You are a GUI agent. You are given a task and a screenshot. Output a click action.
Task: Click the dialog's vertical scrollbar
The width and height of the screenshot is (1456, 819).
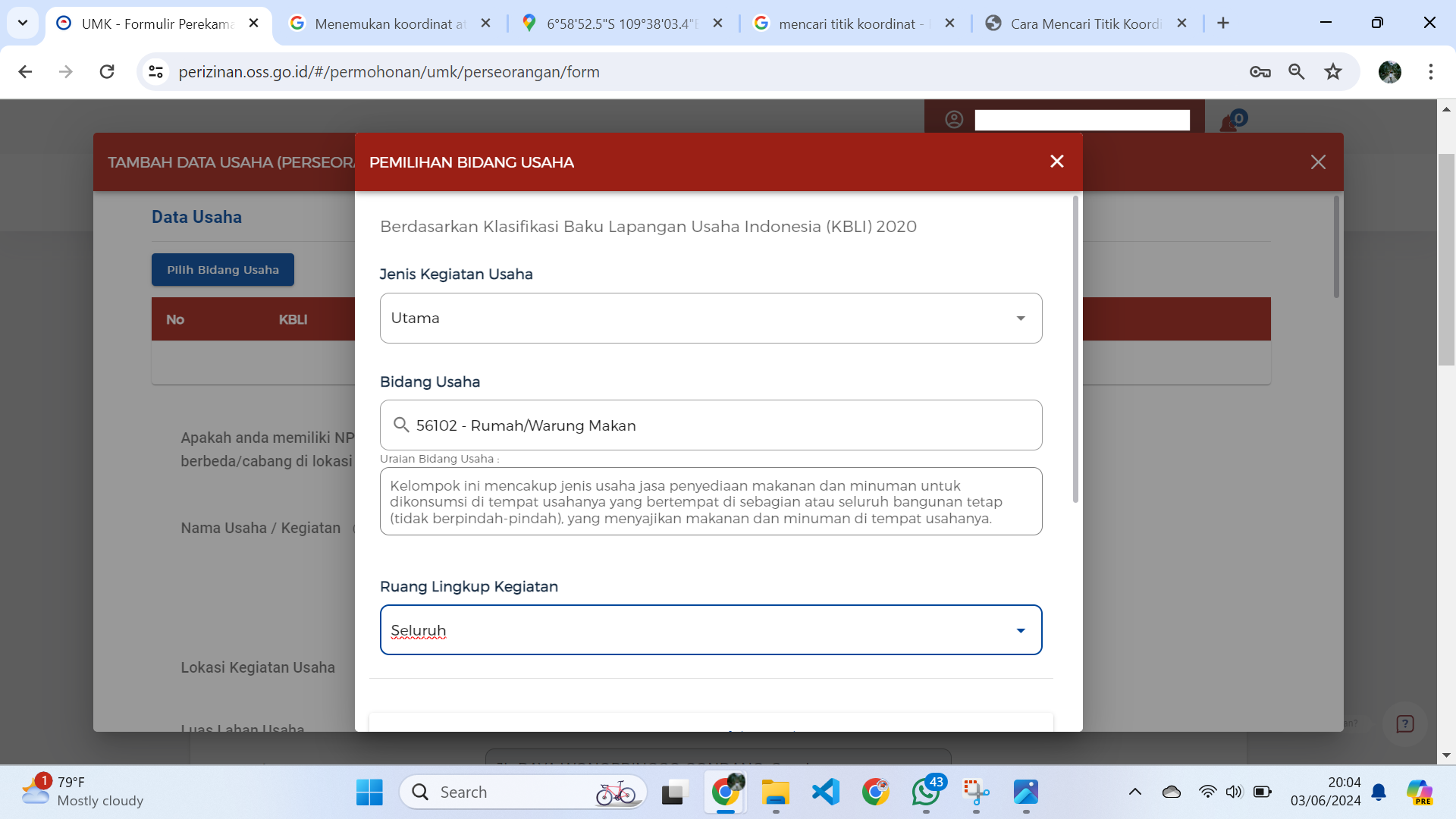[x=1075, y=349]
